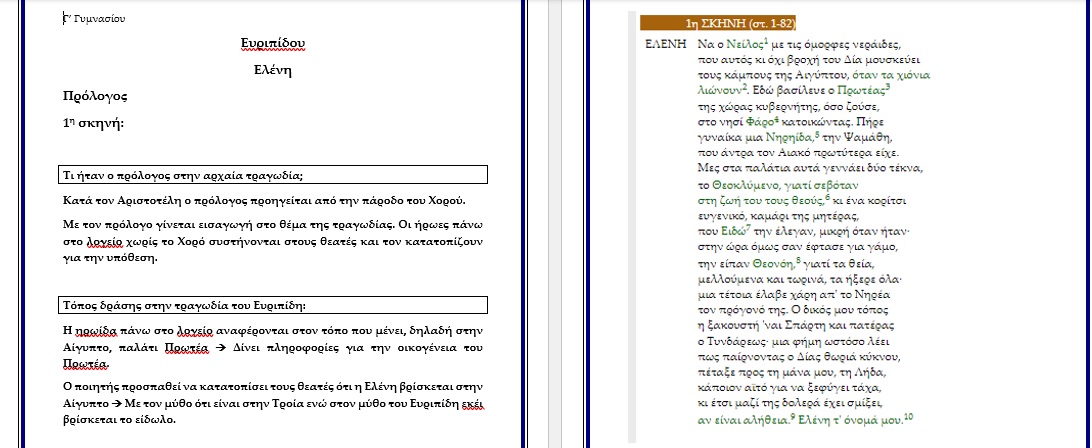Click the green name 'Θεονόη,'

point(774,263)
